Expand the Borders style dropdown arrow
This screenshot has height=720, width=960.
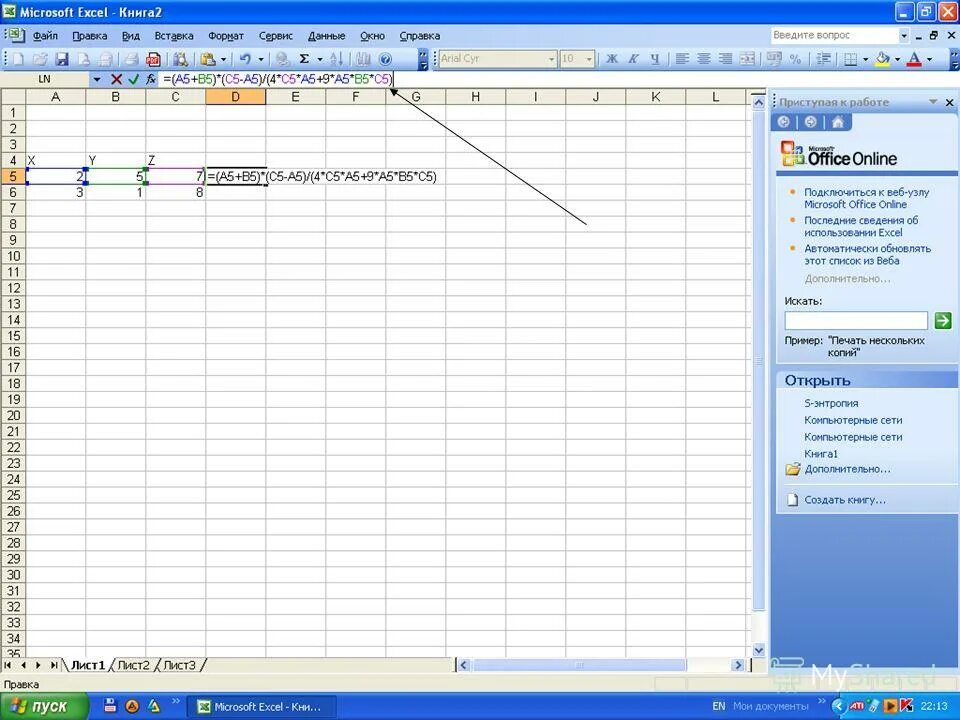(865, 59)
